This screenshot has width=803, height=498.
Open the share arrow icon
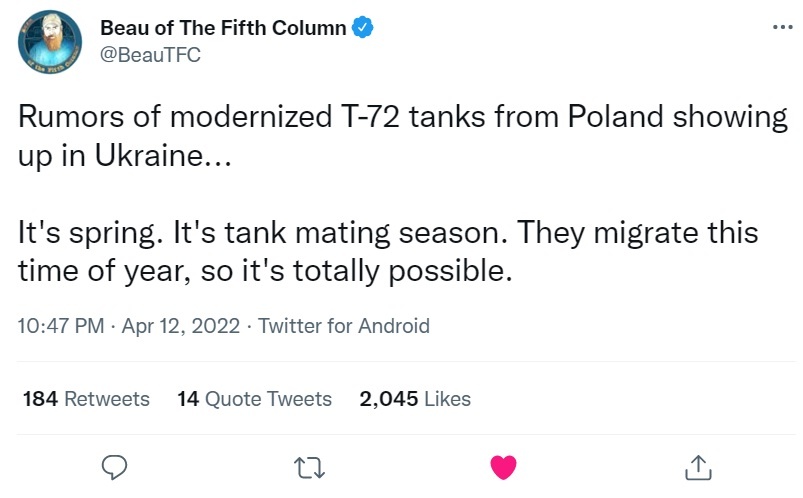[x=698, y=467]
